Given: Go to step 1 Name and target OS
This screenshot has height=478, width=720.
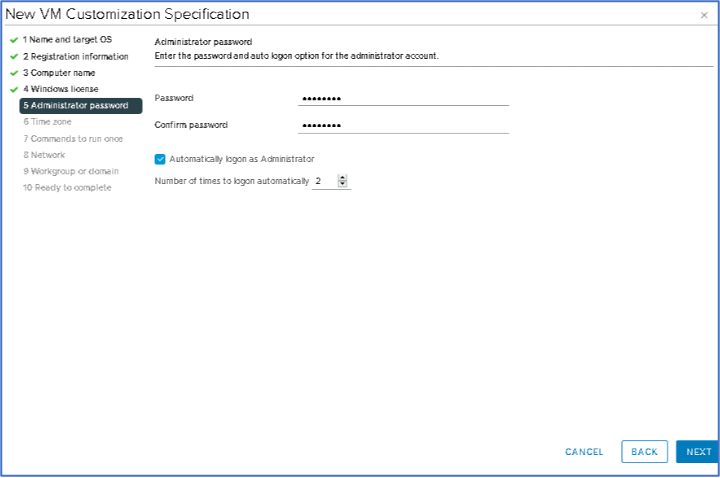Looking at the screenshot, I should [67, 39].
